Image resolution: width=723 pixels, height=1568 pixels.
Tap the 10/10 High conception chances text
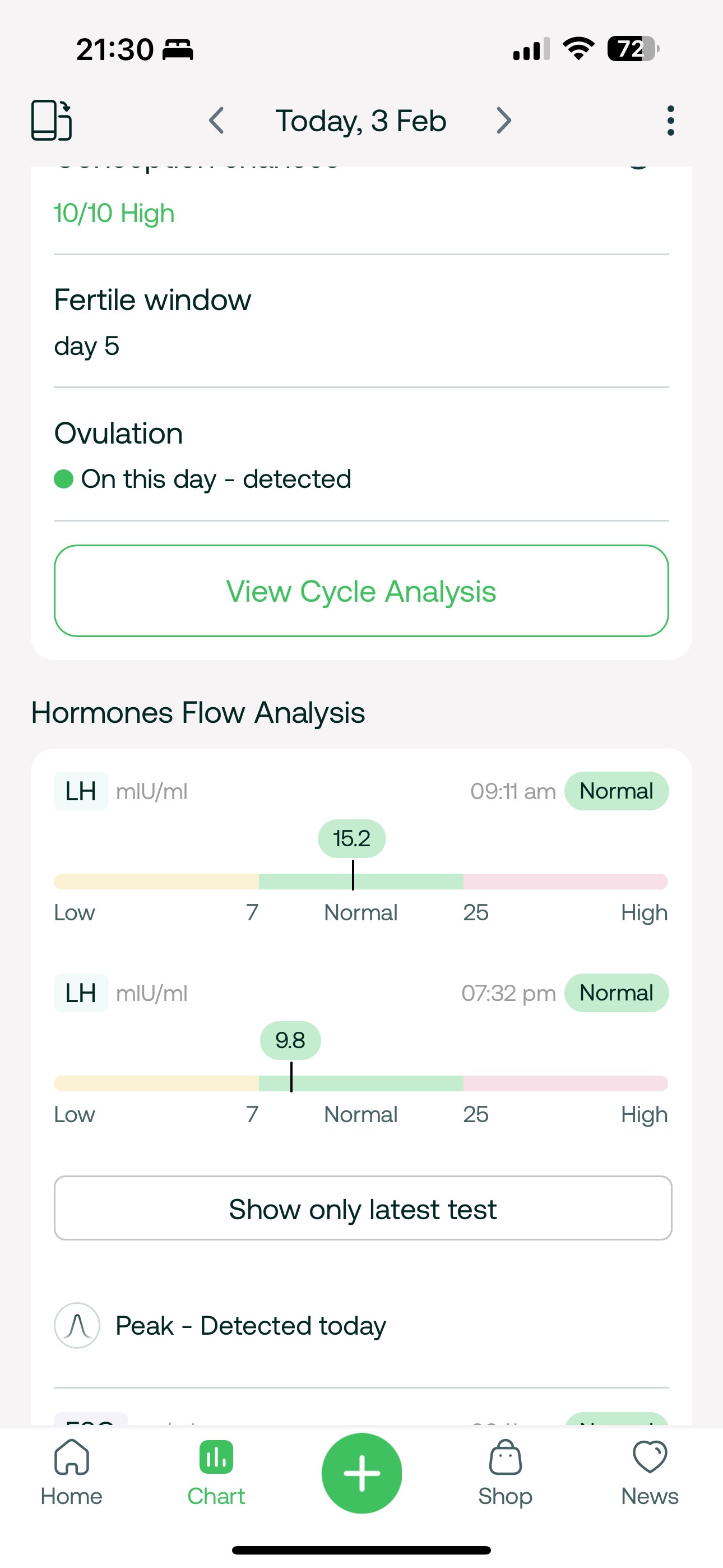click(114, 213)
